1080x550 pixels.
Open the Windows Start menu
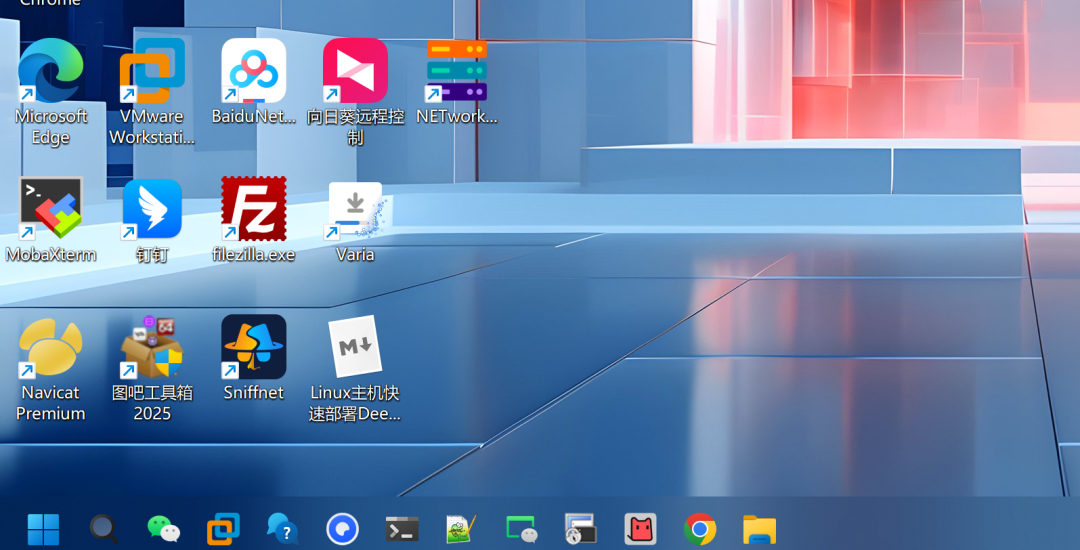click(43, 529)
